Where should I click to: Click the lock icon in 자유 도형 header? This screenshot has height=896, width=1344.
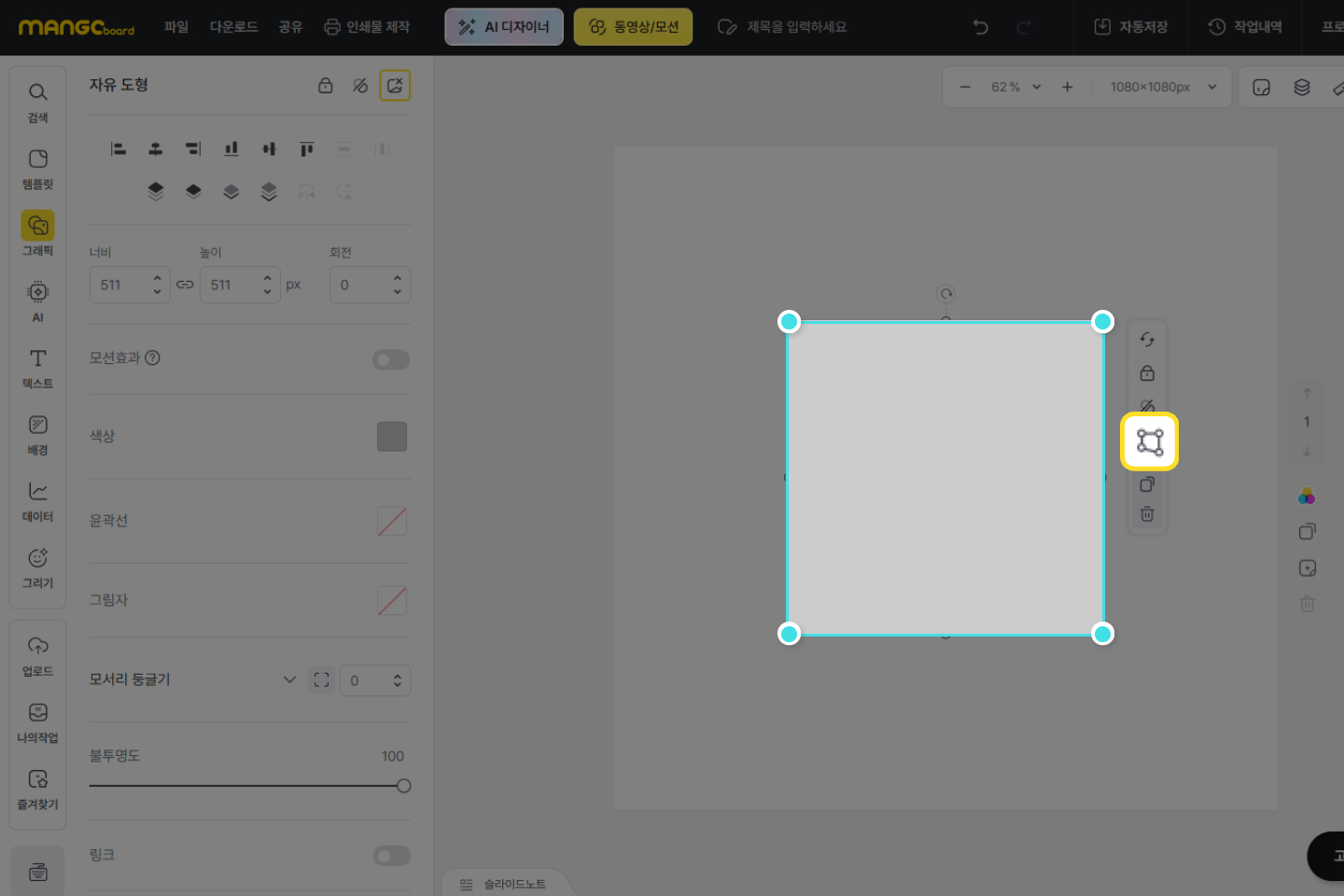[325, 86]
